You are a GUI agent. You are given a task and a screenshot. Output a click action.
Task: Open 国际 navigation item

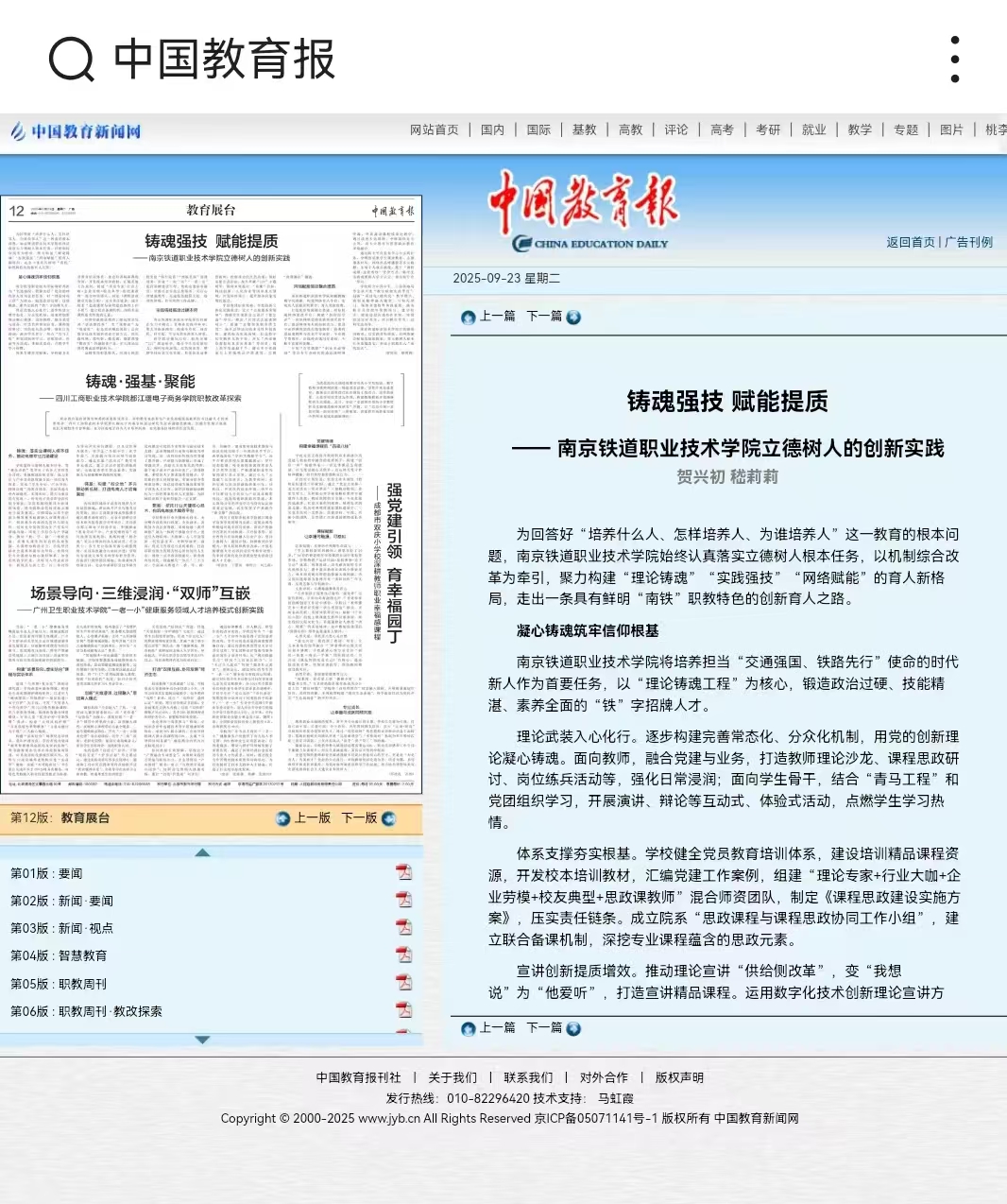(x=538, y=130)
